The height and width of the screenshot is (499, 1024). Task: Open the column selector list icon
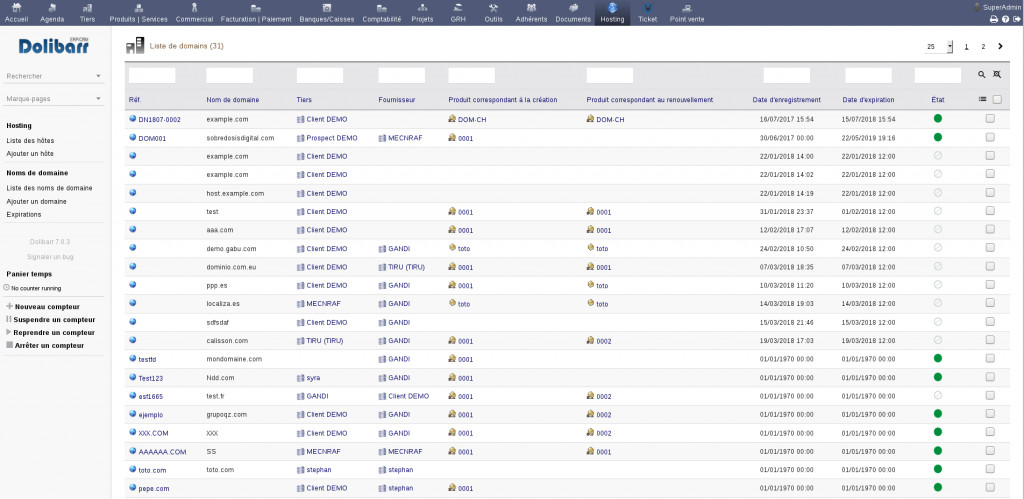pos(982,99)
